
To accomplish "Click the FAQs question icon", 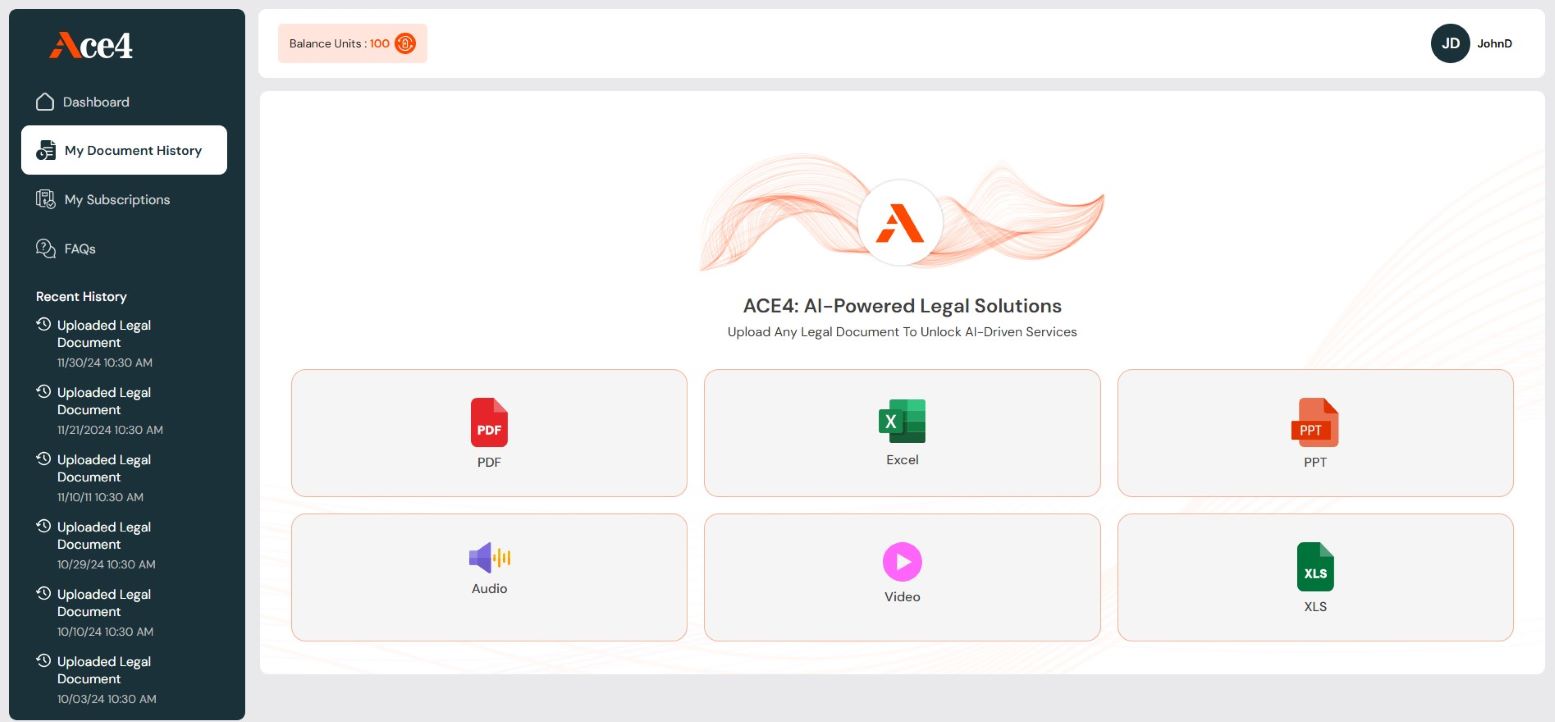I will point(46,249).
